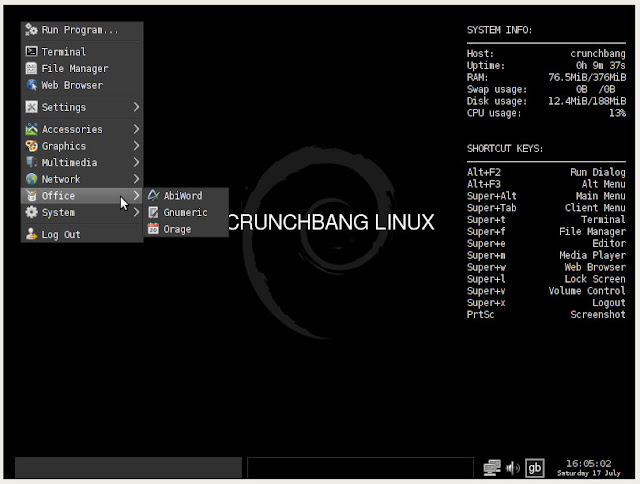Image resolution: width=640 pixels, height=484 pixels.
Task: Expand the System submenu arrow
Action: 136,212
